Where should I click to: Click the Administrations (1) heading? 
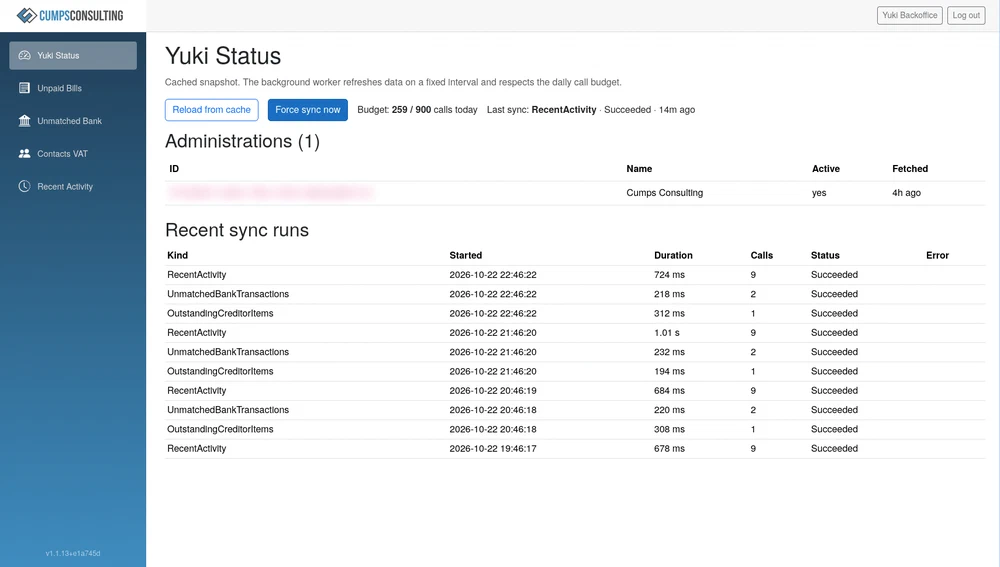tap(242, 141)
